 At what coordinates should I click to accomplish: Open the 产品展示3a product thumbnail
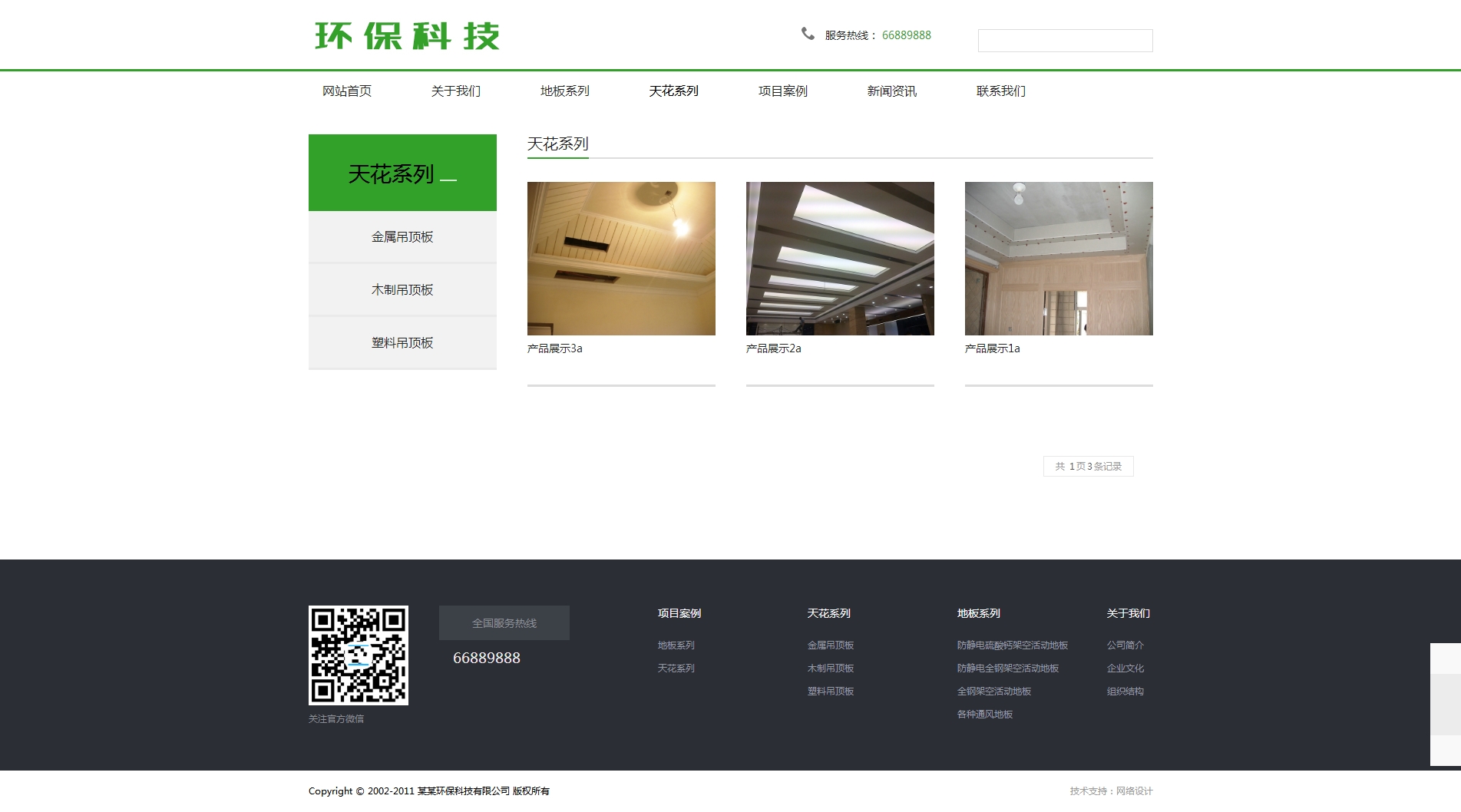pyautogui.click(x=621, y=259)
